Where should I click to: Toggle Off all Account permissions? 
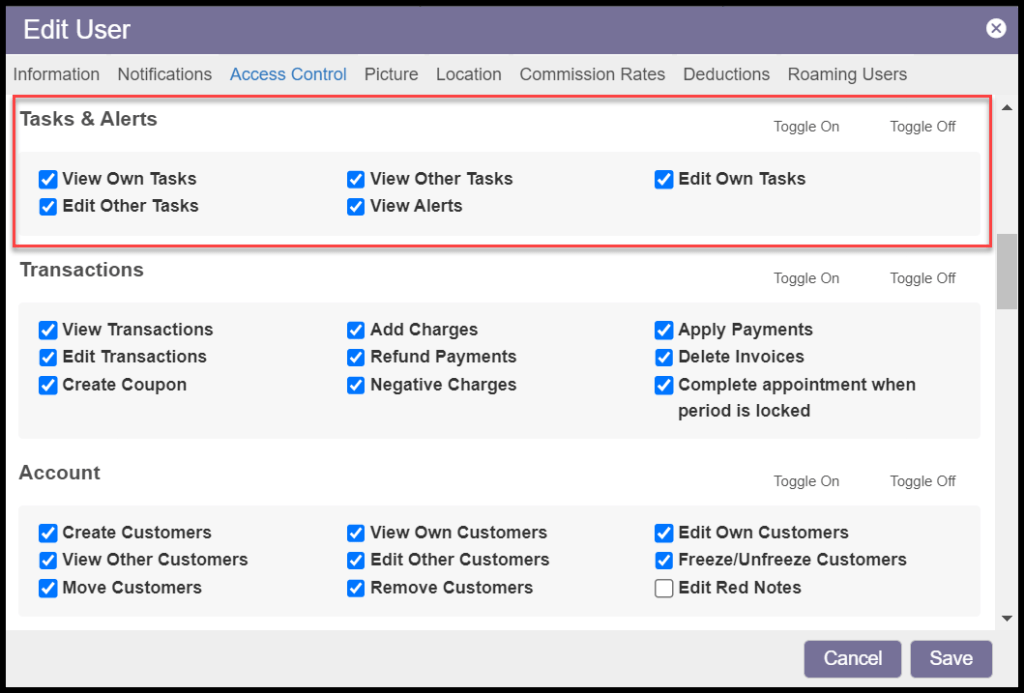pyautogui.click(x=922, y=481)
